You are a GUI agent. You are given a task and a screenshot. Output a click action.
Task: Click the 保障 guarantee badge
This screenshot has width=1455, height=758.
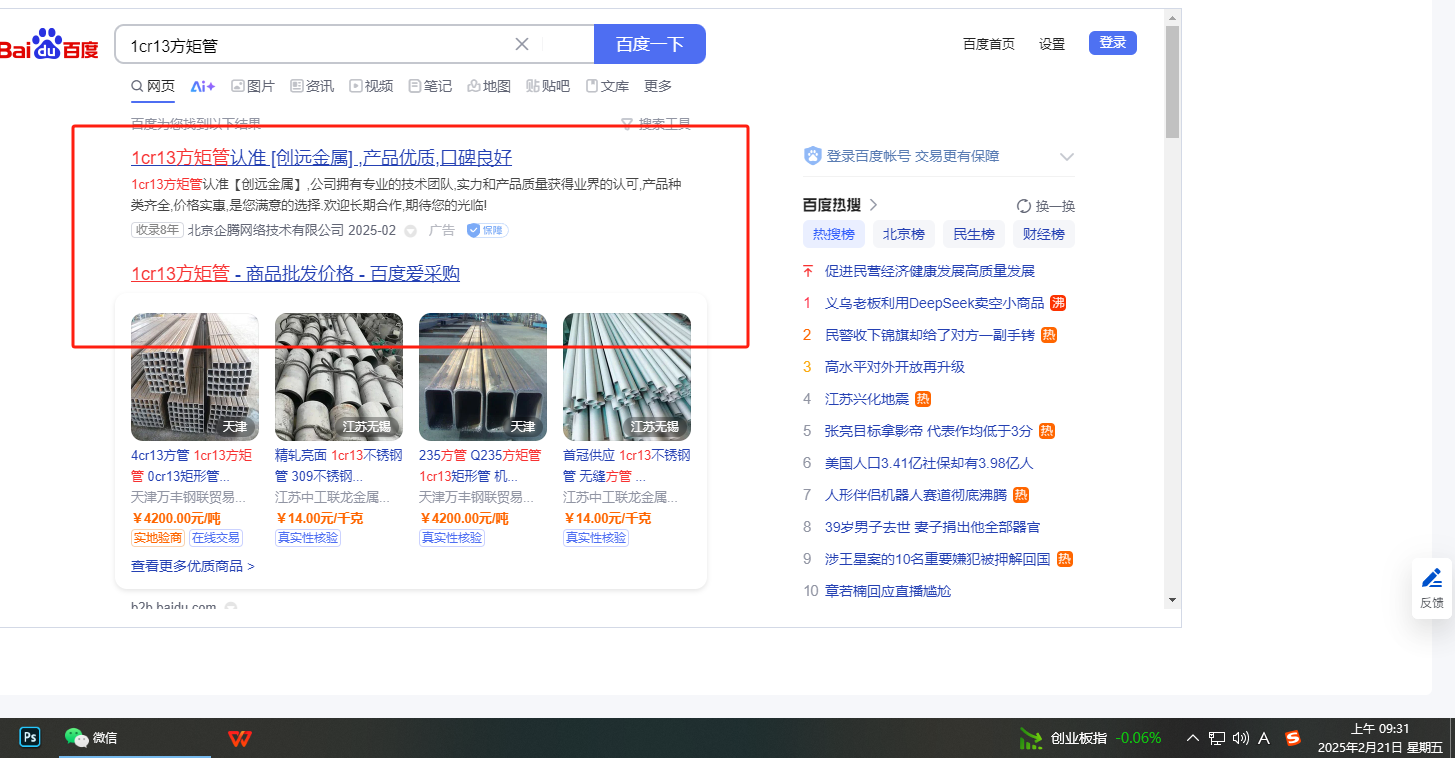[x=487, y=230]
